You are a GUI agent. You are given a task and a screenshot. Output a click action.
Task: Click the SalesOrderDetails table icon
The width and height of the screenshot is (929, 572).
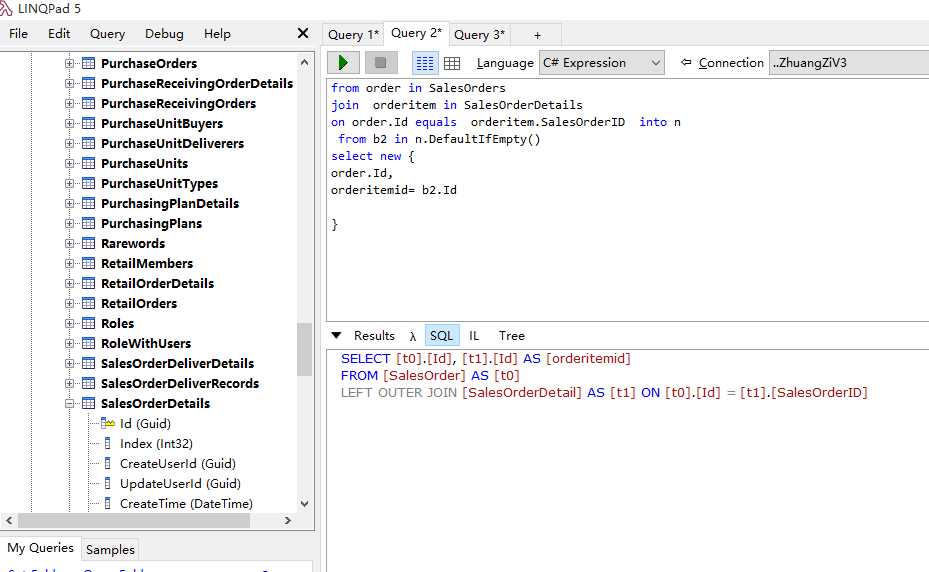pos(88,404)
